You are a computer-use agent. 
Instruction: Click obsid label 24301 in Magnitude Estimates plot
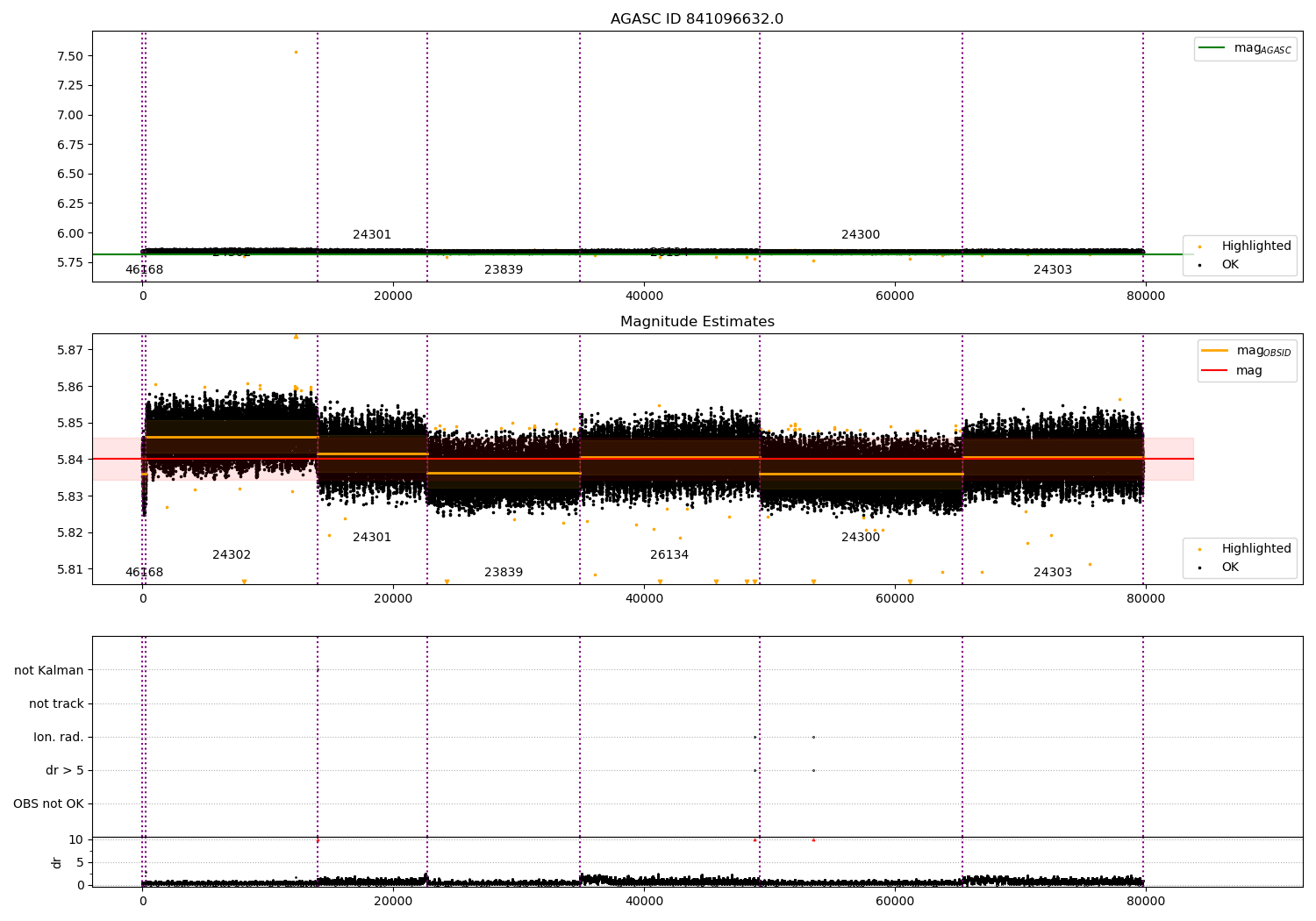(x=372, y=538)
